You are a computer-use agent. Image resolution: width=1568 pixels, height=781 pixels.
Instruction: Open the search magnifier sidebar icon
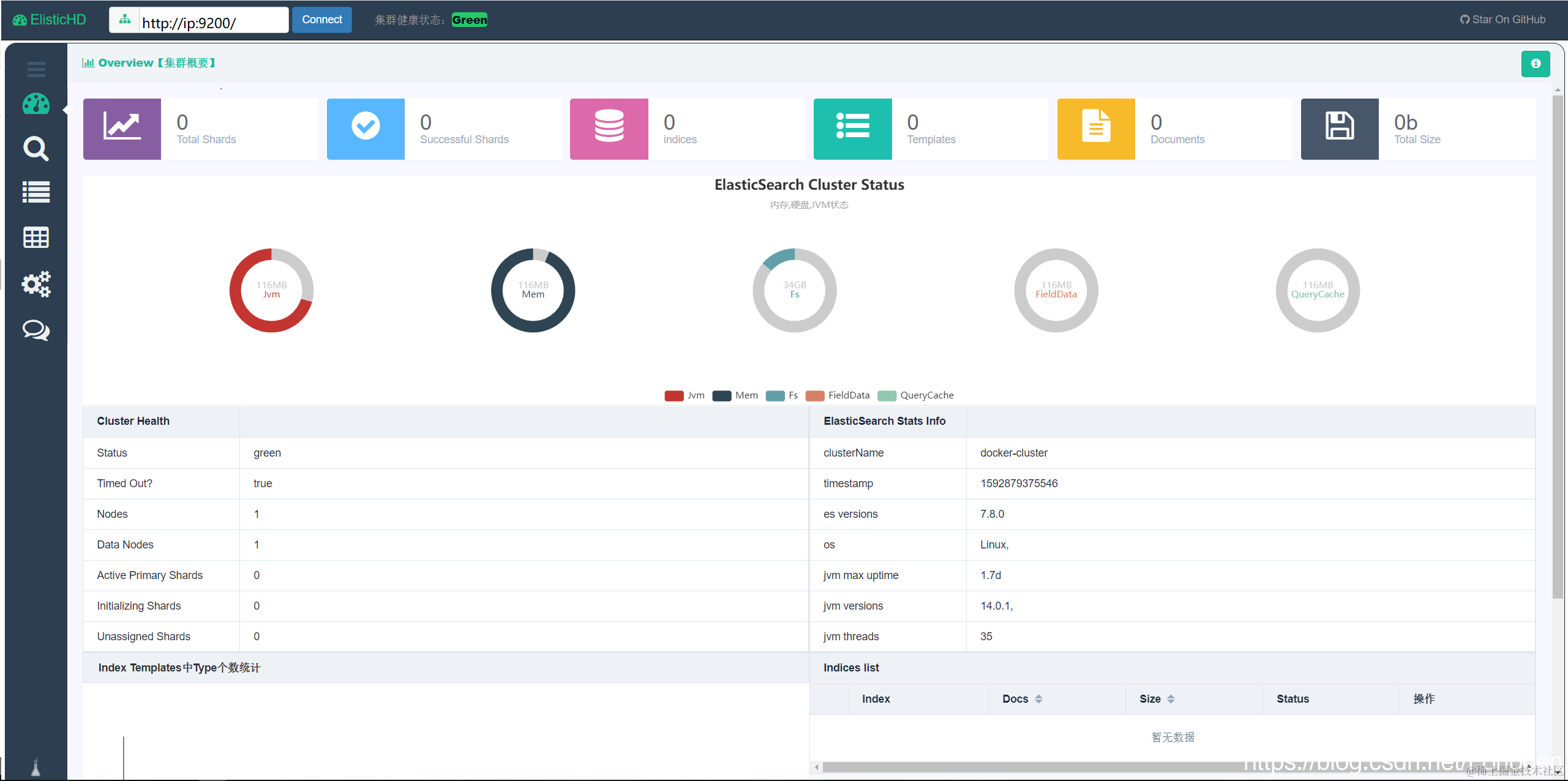[x=36, y=148]
